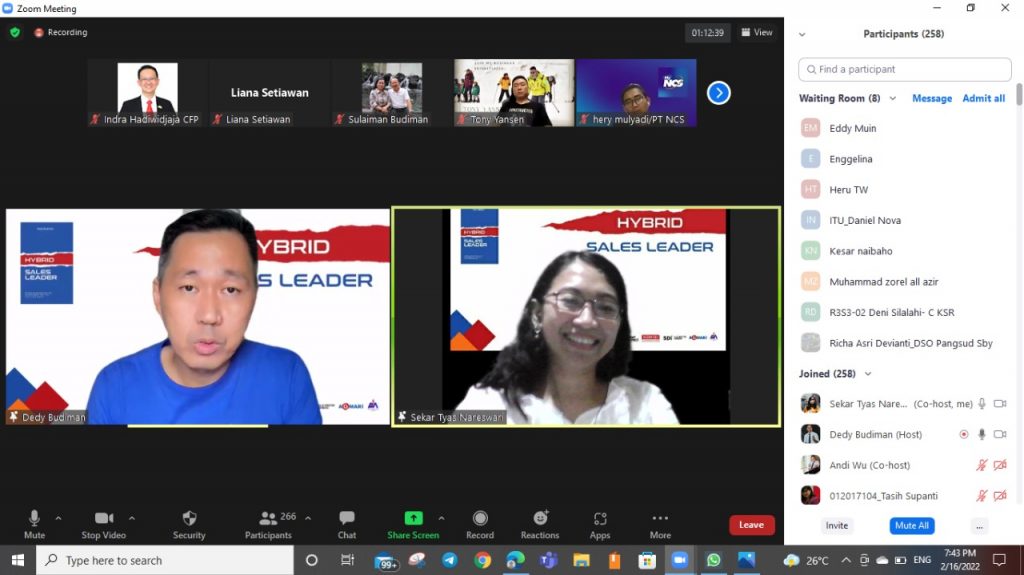This screenshot has height=575, width=1024.
Task: Click the Find a participant search field
Action: coord(904,70)
